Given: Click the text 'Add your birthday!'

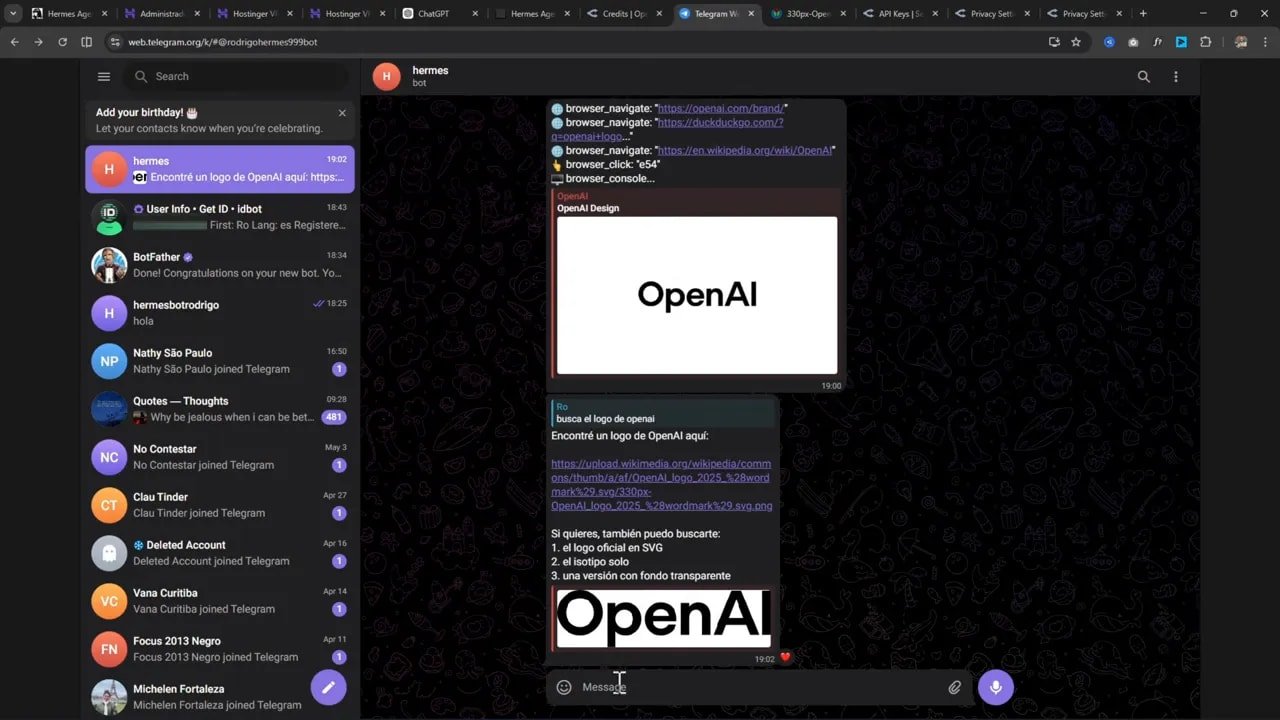Looking at the screenshot, I should coord(139,113).
